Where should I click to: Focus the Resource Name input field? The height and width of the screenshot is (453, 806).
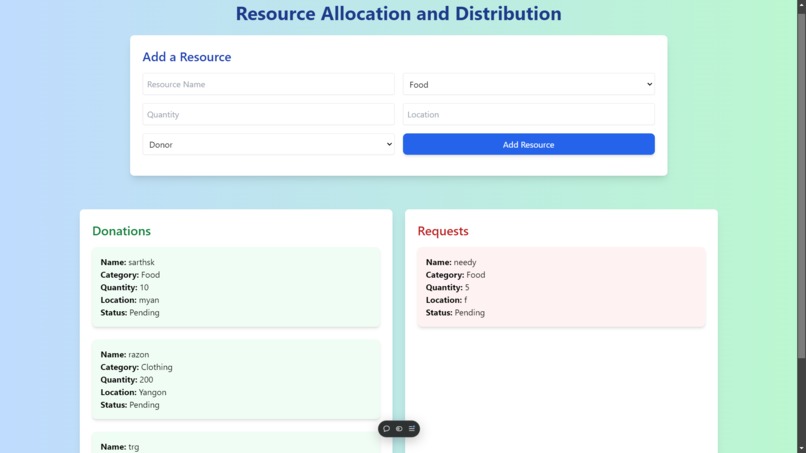tap(268, 84)
